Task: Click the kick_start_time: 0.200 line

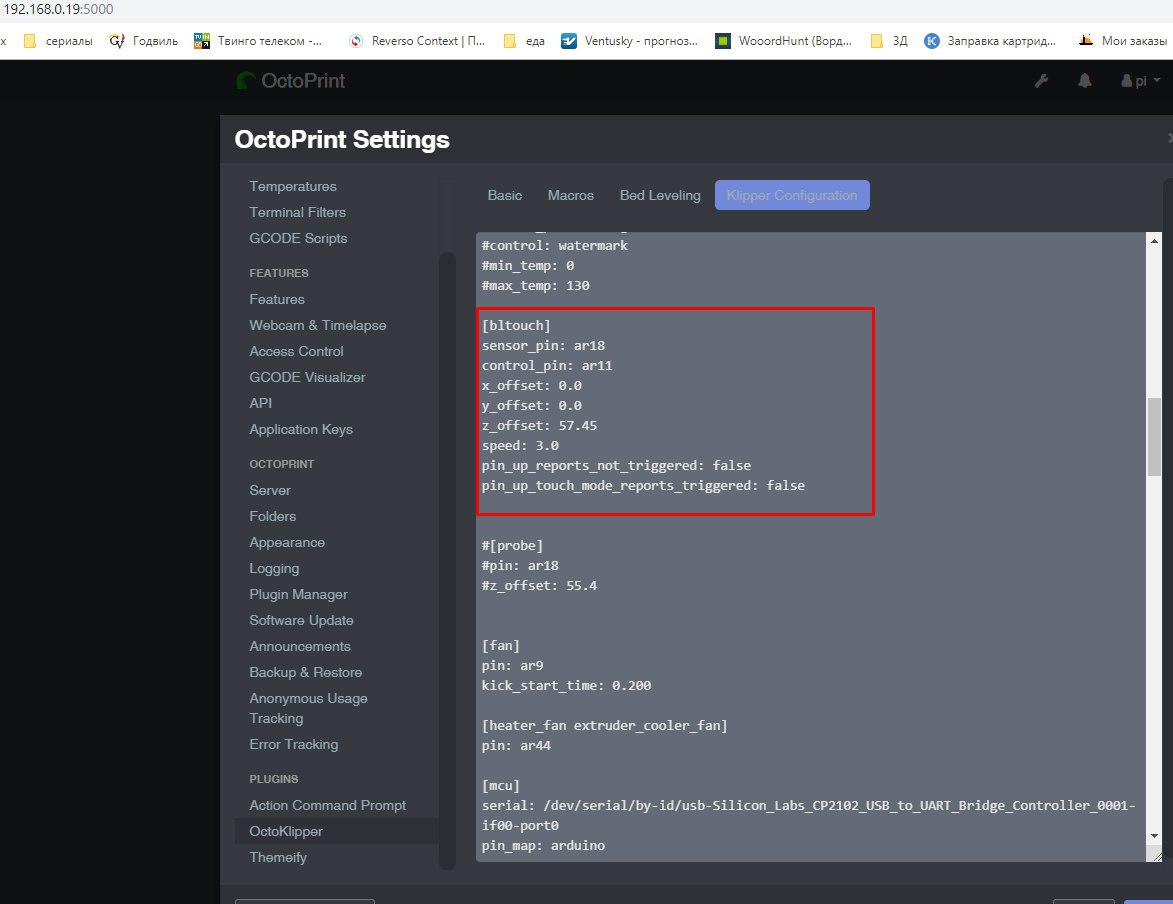Action: [566, 685]
